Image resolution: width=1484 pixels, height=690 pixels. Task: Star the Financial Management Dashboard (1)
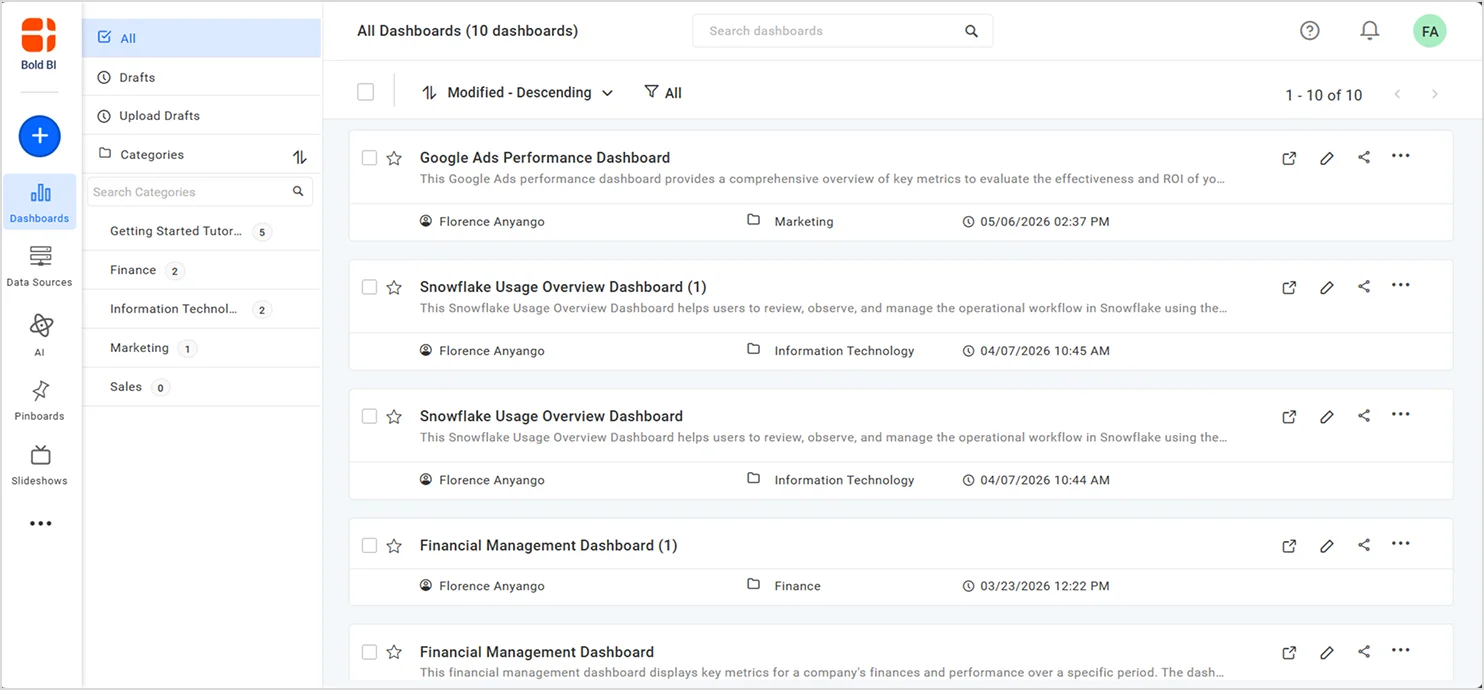tap(394, 545)
